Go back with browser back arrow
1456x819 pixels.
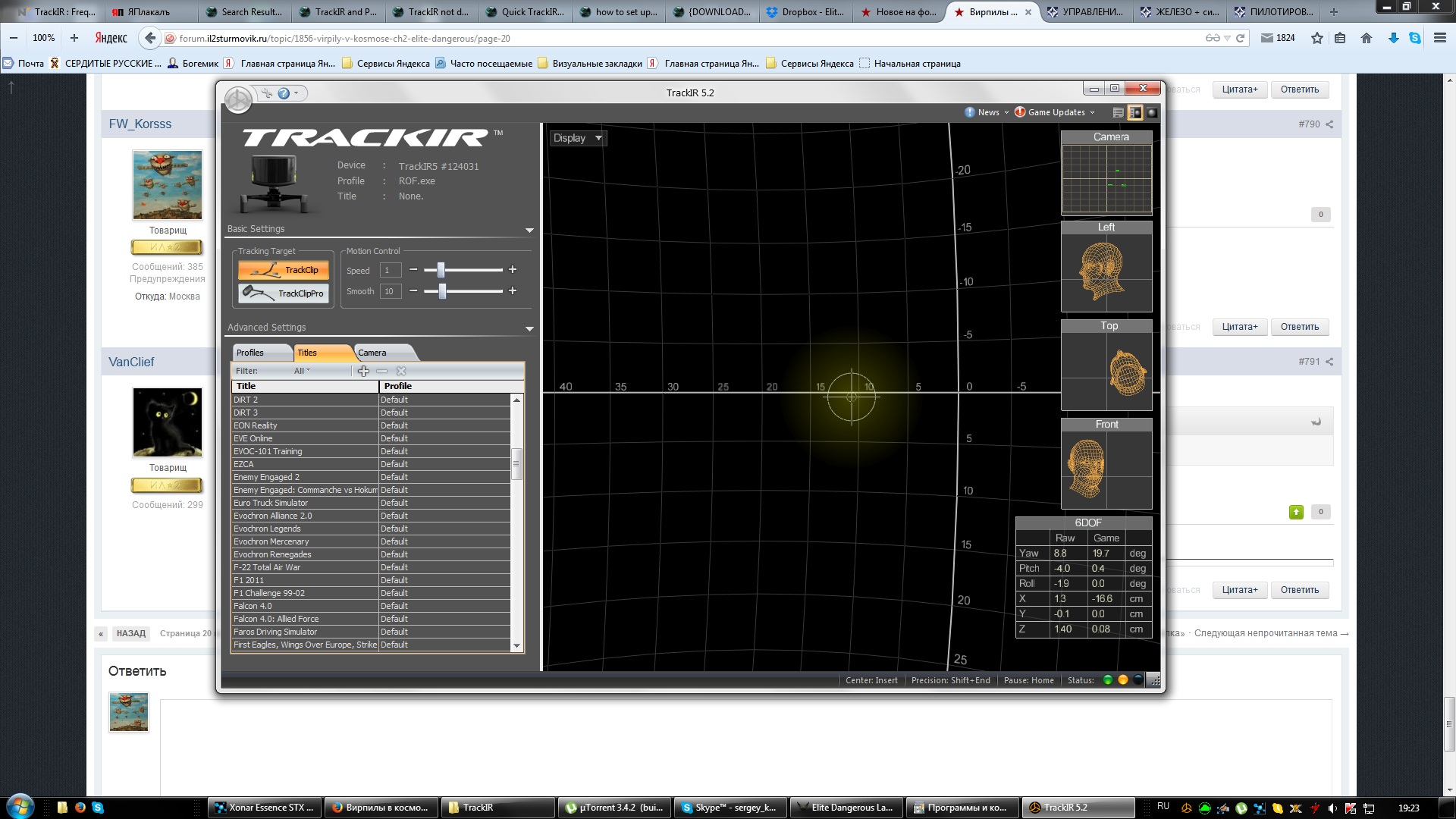[x=150, y=38]
